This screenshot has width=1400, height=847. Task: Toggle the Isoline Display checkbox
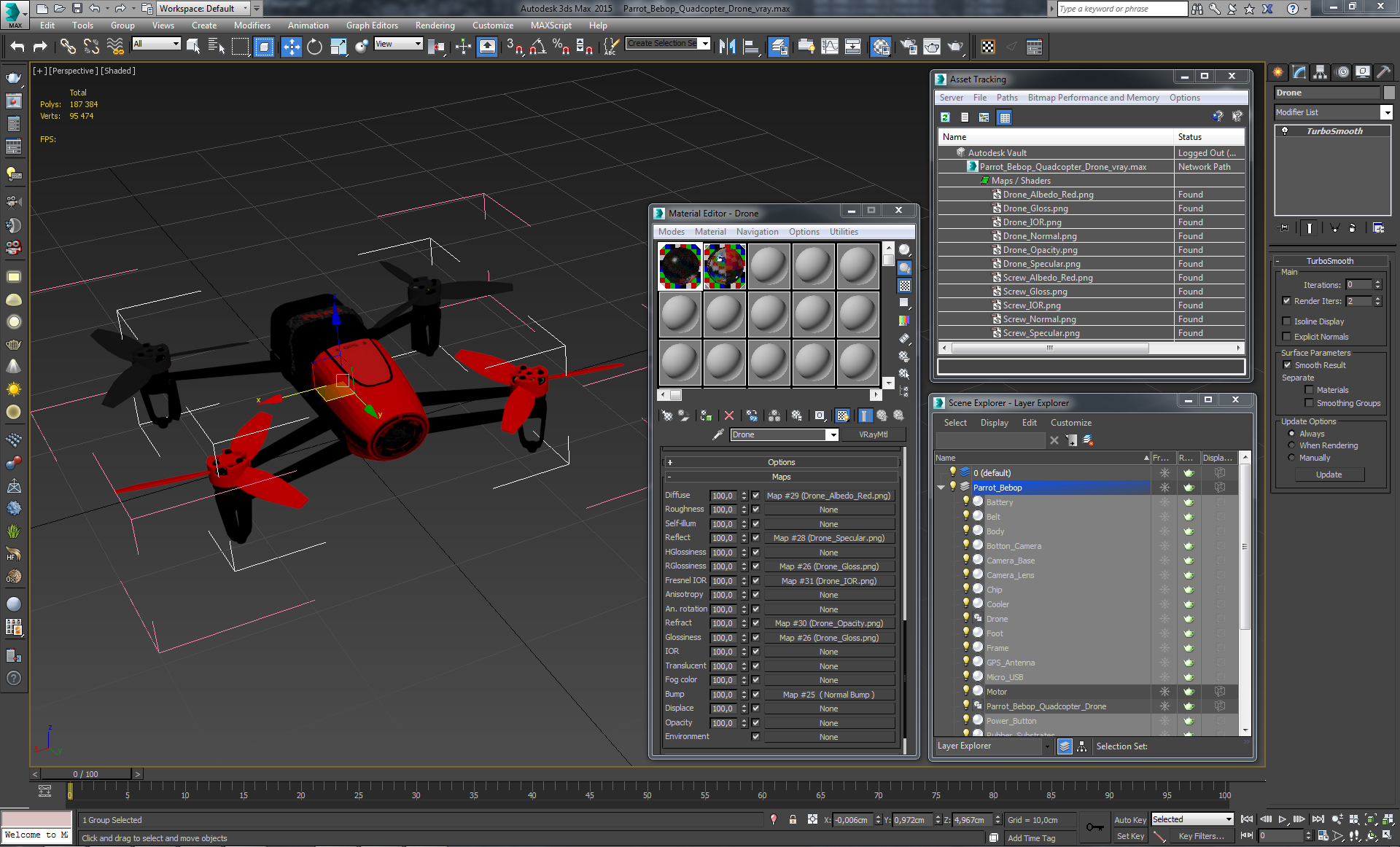coord(1287,321)
